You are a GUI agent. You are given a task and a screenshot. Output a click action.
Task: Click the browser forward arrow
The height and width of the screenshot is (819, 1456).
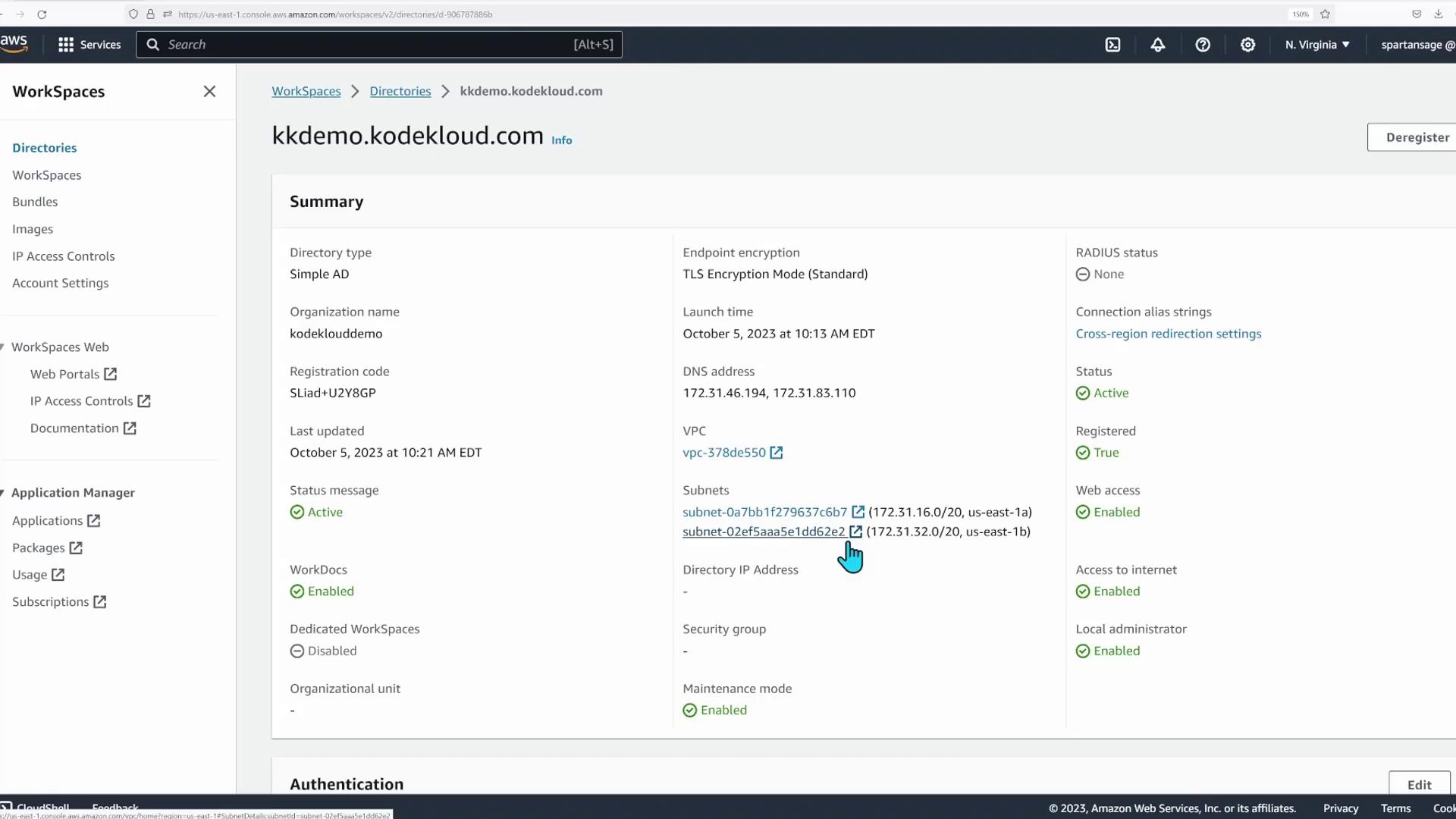pyautogui.click(x=20, y=14)
